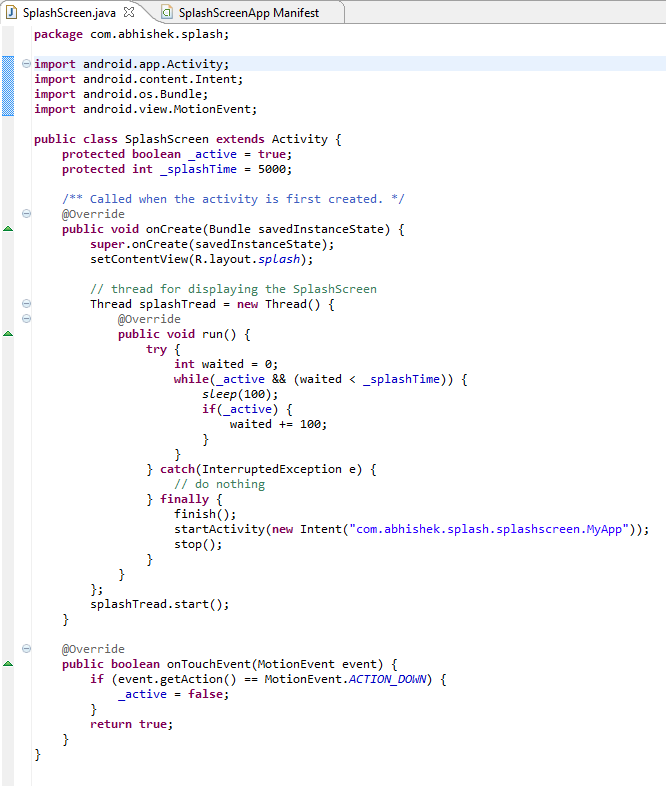This screenshot has width=666, height=786.
Task: Click the blue range indicator beside imports
Action: [x=8, y=86]
